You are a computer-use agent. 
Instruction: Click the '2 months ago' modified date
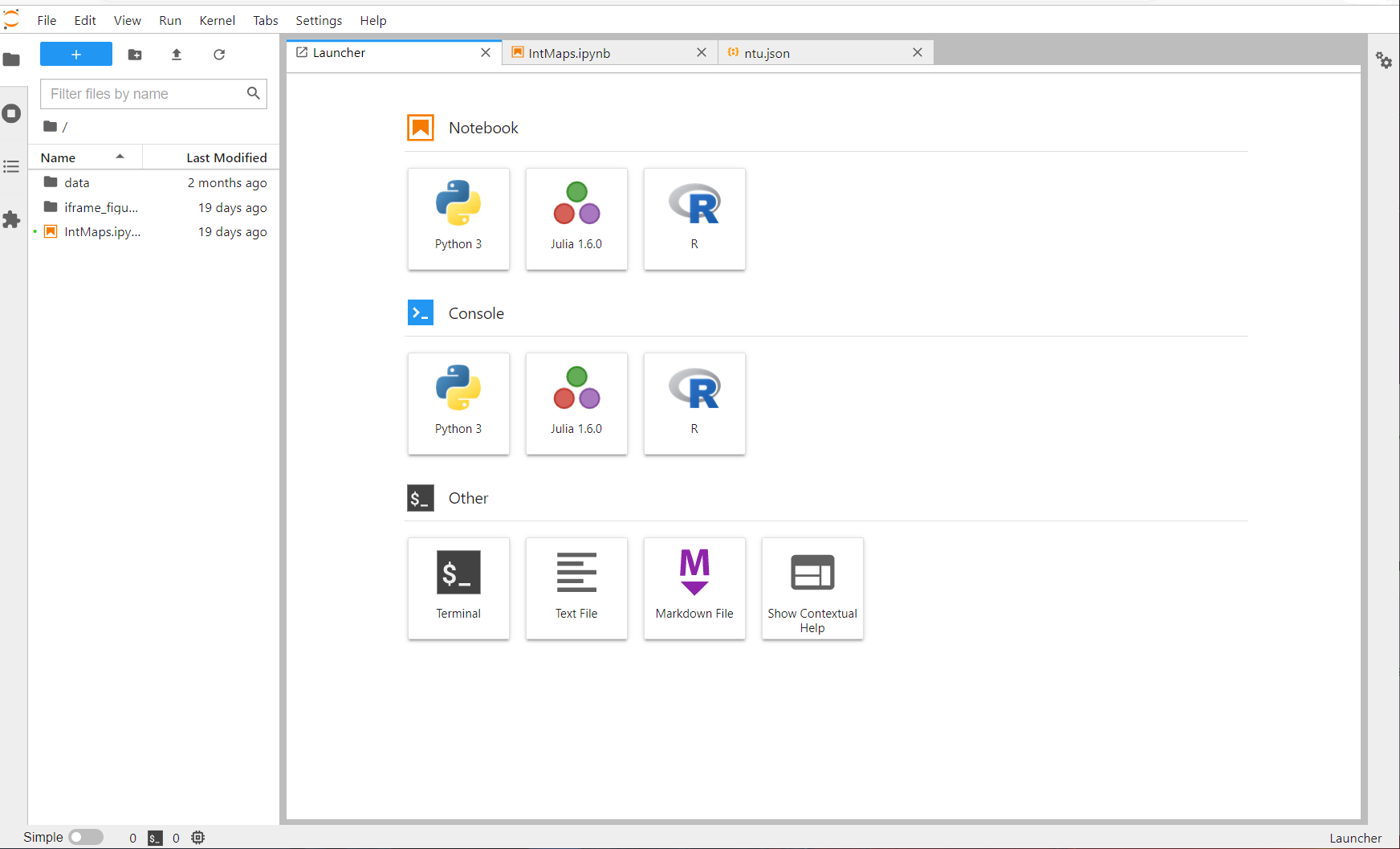click(227, 183)
